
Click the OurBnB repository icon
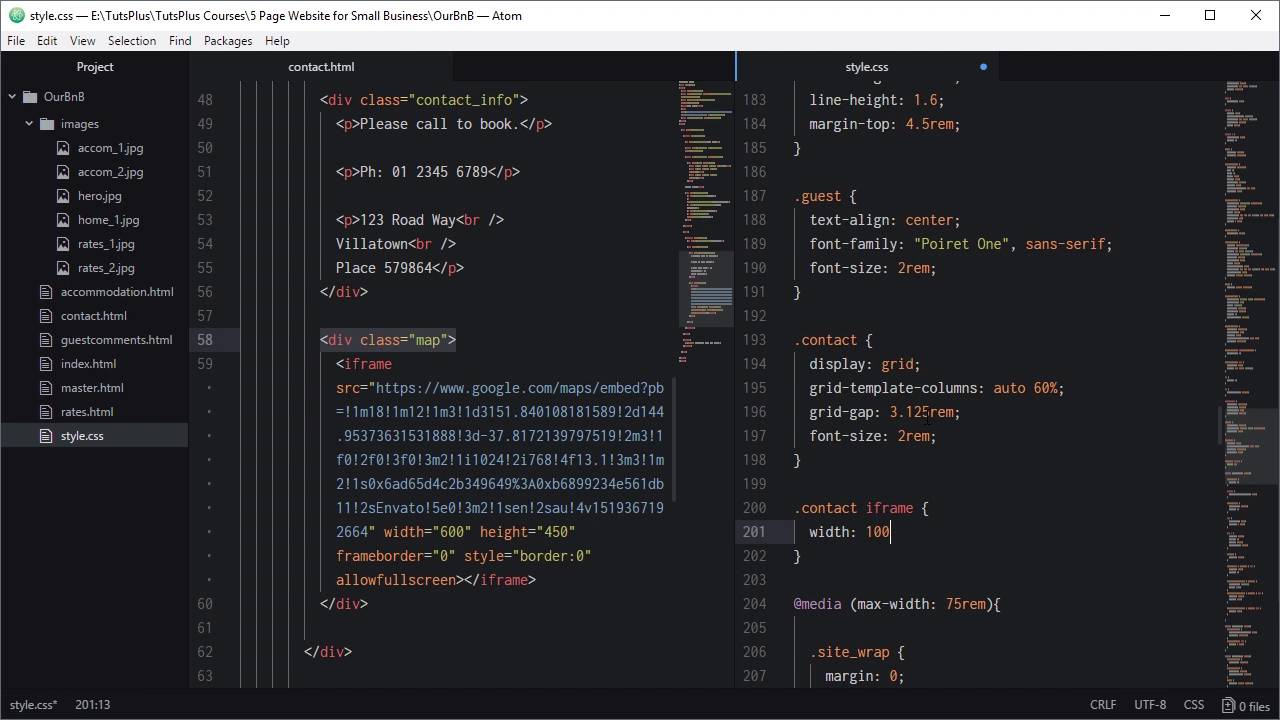click(x=30, y=97)
